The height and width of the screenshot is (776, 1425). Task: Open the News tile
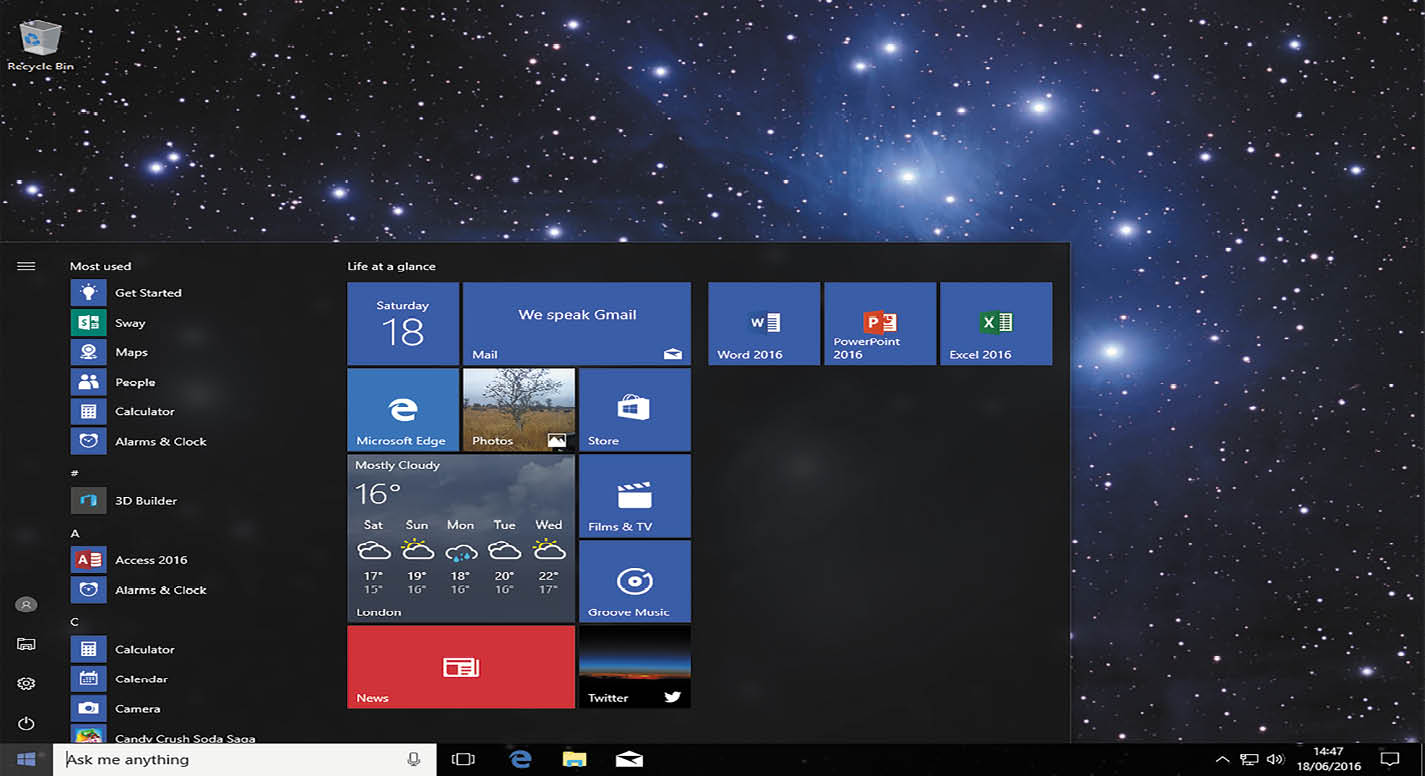click(x=461, y=667)
